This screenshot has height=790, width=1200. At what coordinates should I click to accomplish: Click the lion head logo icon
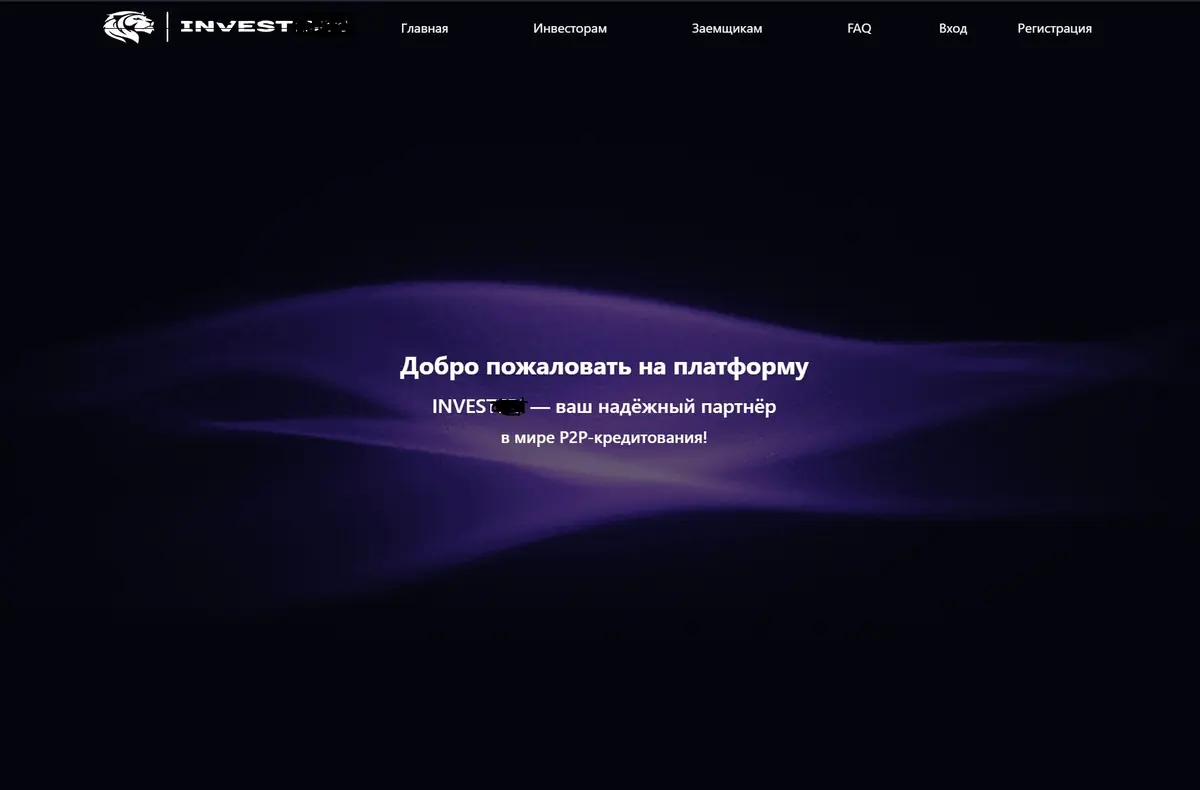[x=129, y=27]
